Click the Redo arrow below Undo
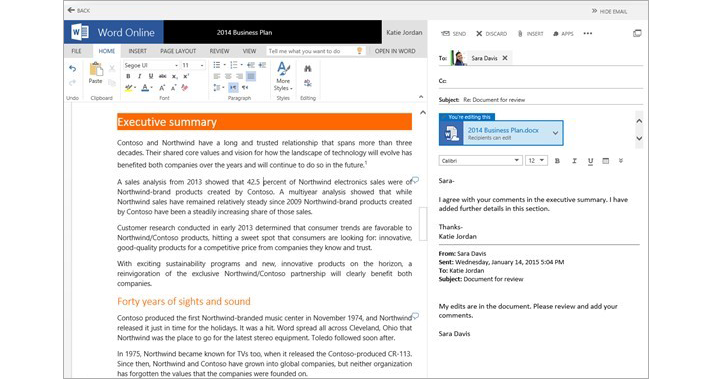The height and width of the screenshot is (379, 713). click(x=72, y=82)
